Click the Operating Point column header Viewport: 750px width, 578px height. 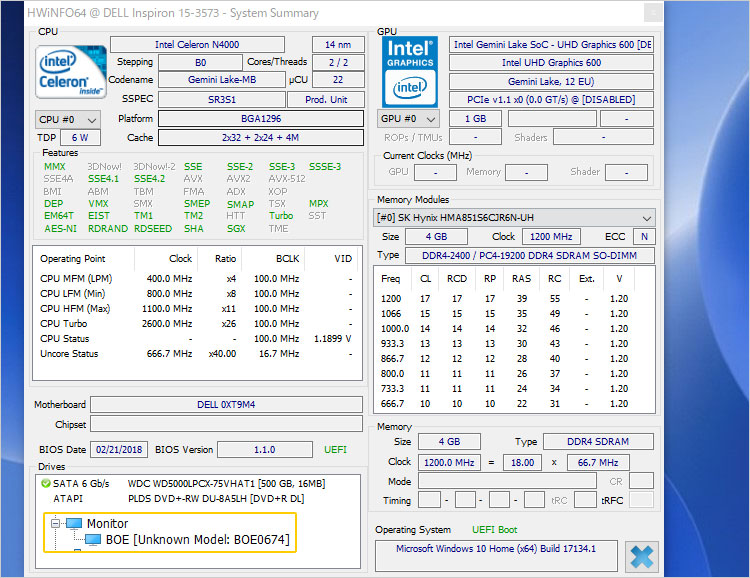point(73,259)
